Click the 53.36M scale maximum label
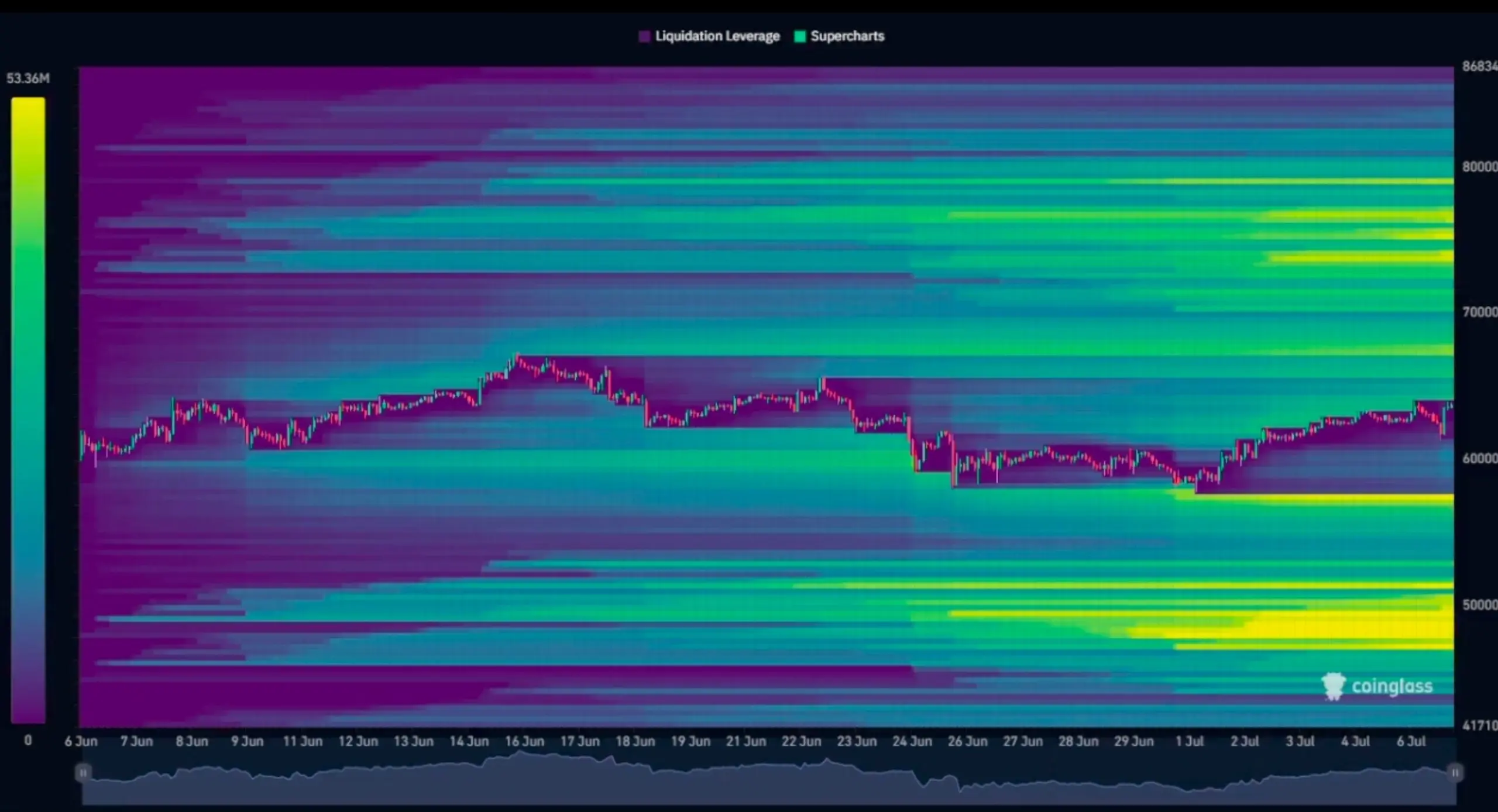This screenshot has height=812, width=1498. tap(28, 78)
